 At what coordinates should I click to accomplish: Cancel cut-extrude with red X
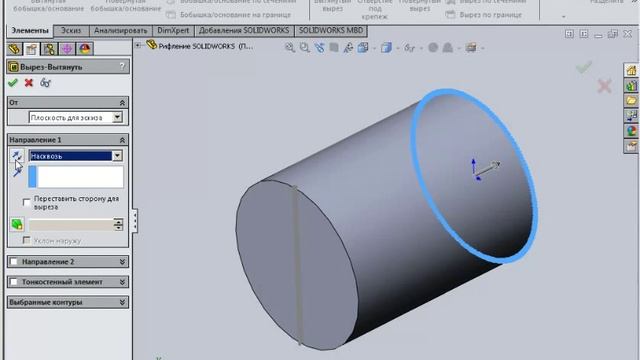[29, 83]
